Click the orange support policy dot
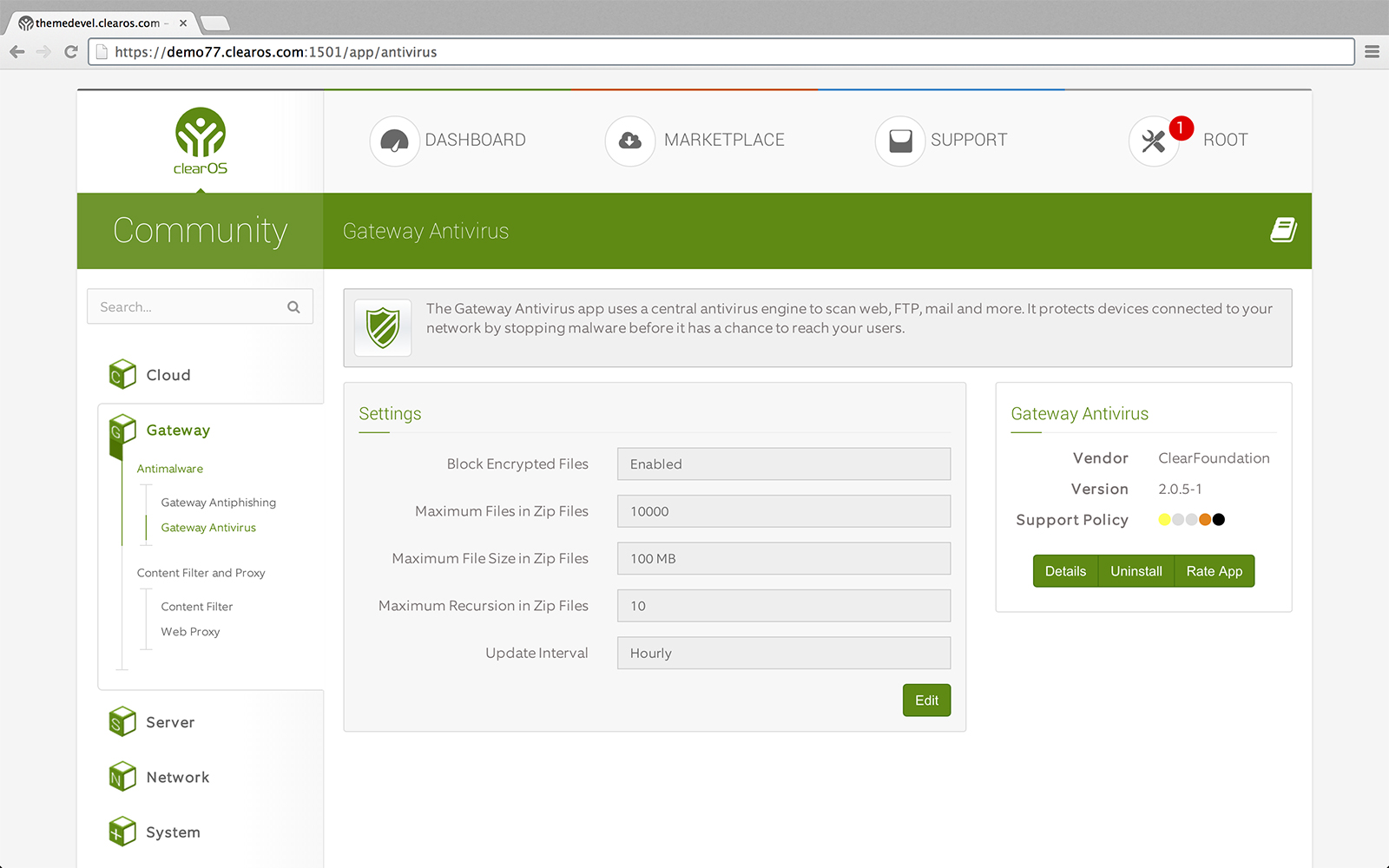Image resolution: width=1389 pixels, height=868 pixels. click(1205, 520)
